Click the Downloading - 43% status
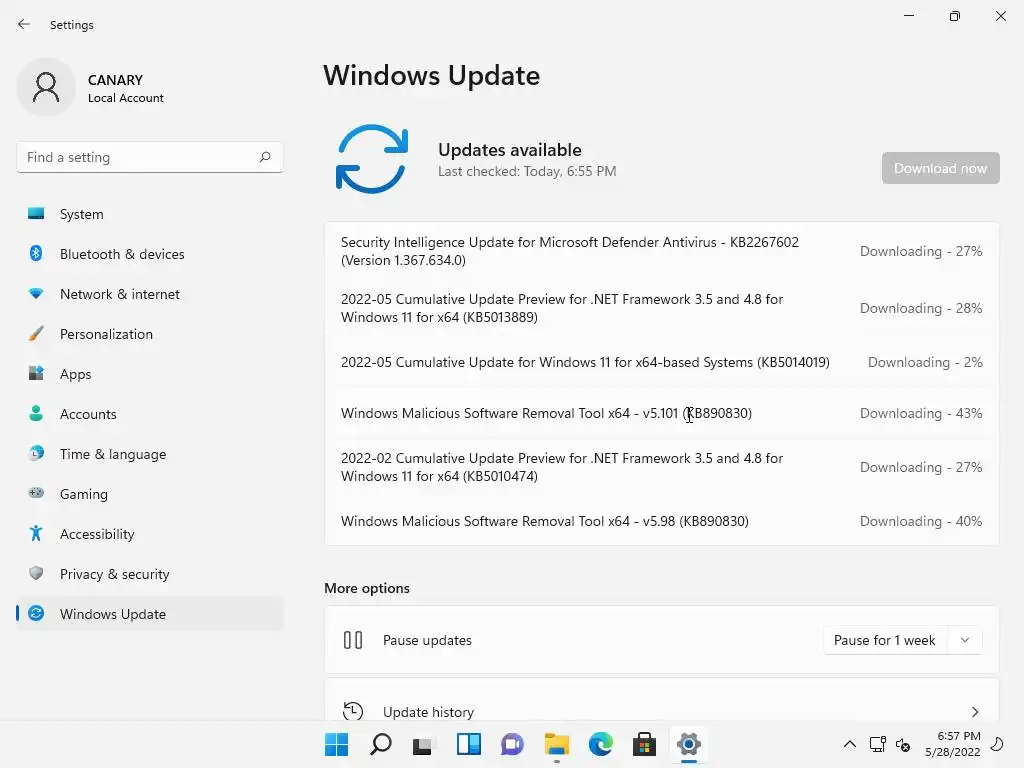 click(921, 413)
